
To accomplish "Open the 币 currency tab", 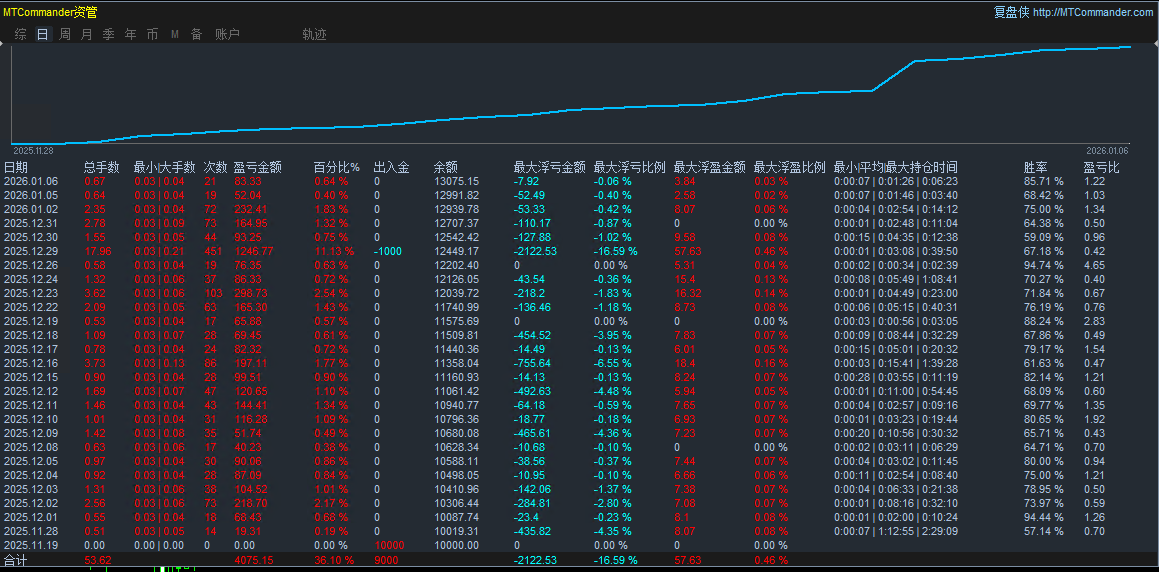I will tap(152, 34).
